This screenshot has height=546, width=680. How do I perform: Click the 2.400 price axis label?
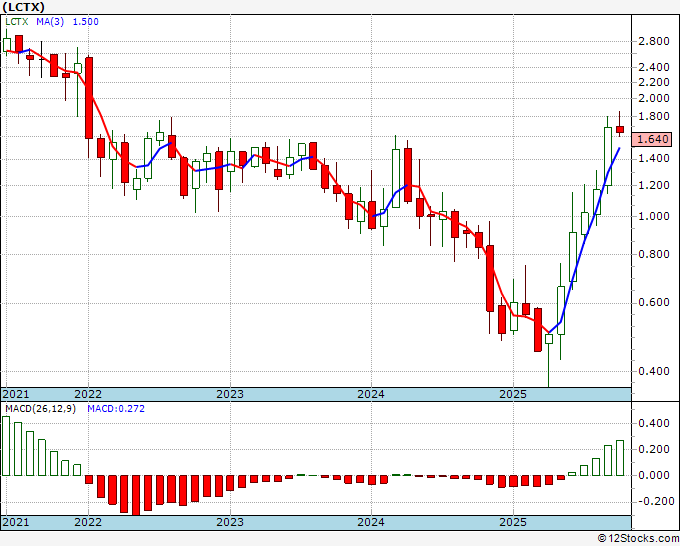(654, 67)
